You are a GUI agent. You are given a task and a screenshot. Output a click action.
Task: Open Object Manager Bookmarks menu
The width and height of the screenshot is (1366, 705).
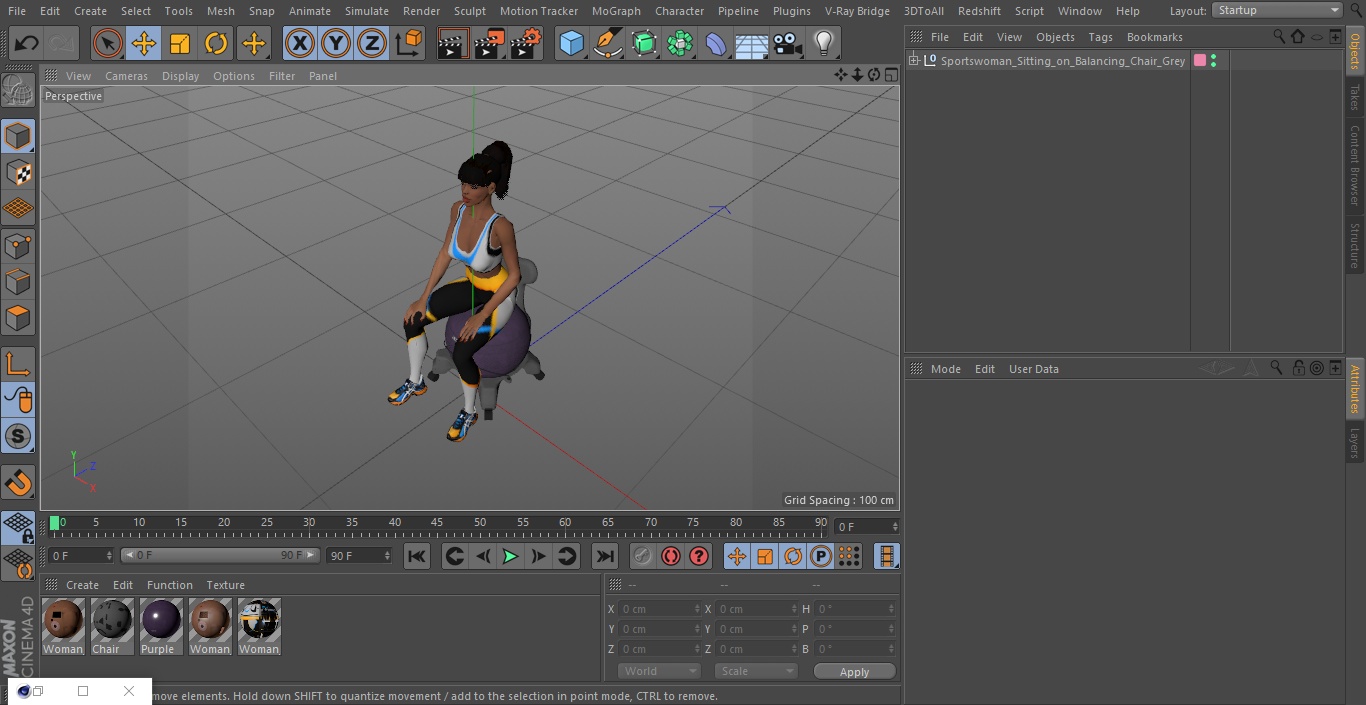[x=1155, y=37]
